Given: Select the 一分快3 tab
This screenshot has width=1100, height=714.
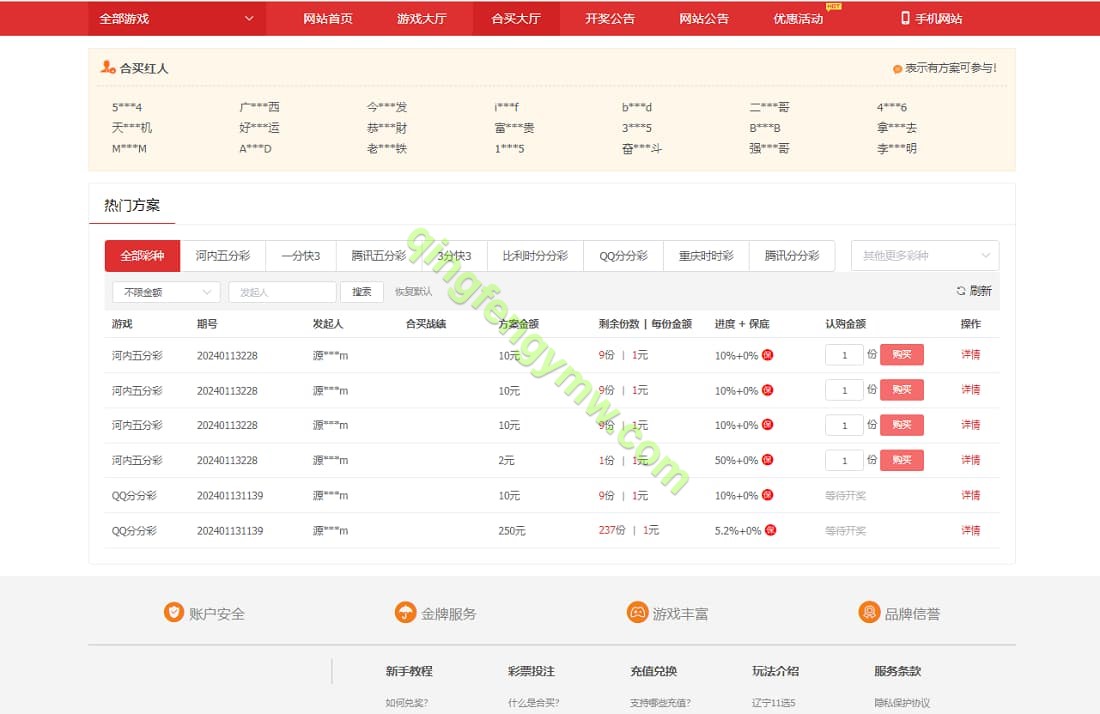Looking at the screenshot, I should pos(301,255).
